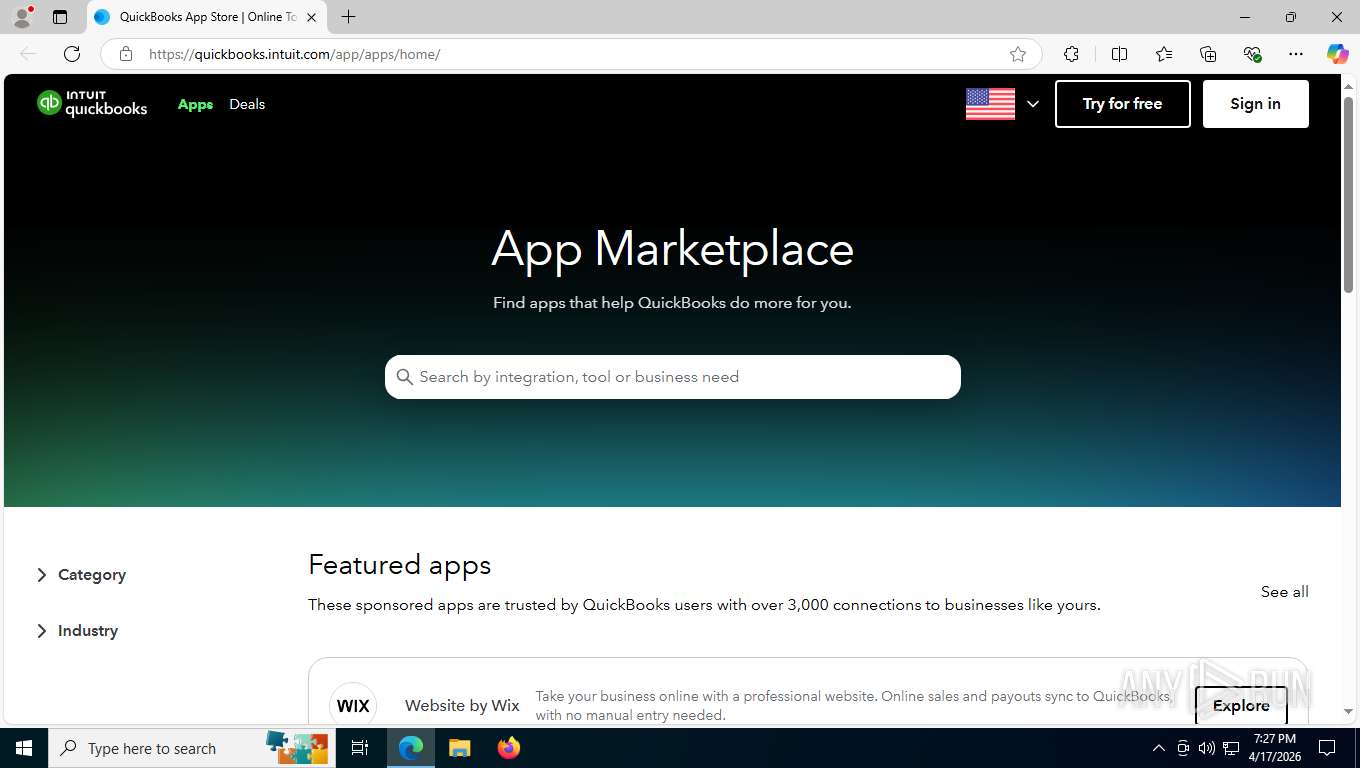Click the address bar URL
This screenshot has height=768, width=1360.
(x=294, y=54)
